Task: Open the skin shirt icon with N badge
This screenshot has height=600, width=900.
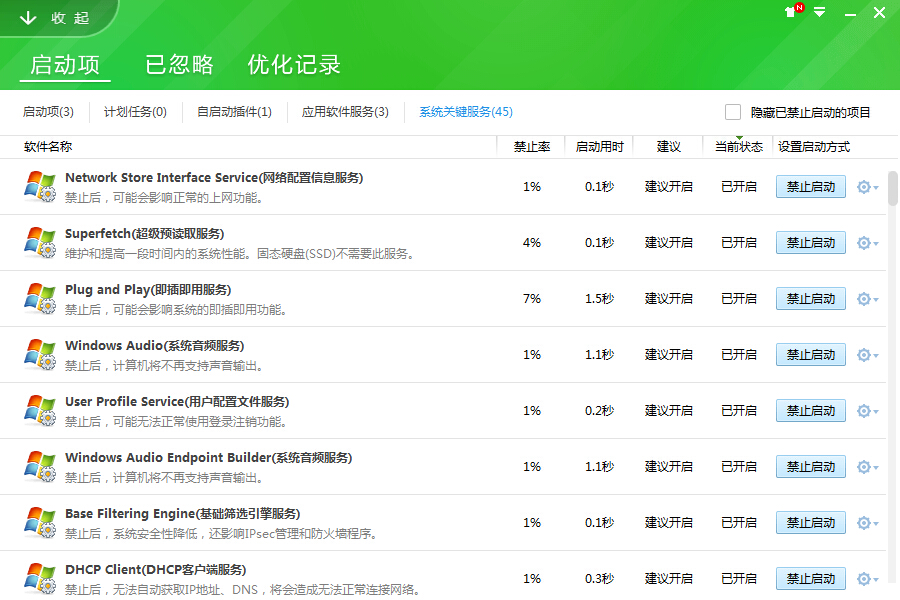Action: tap(794, 10)
